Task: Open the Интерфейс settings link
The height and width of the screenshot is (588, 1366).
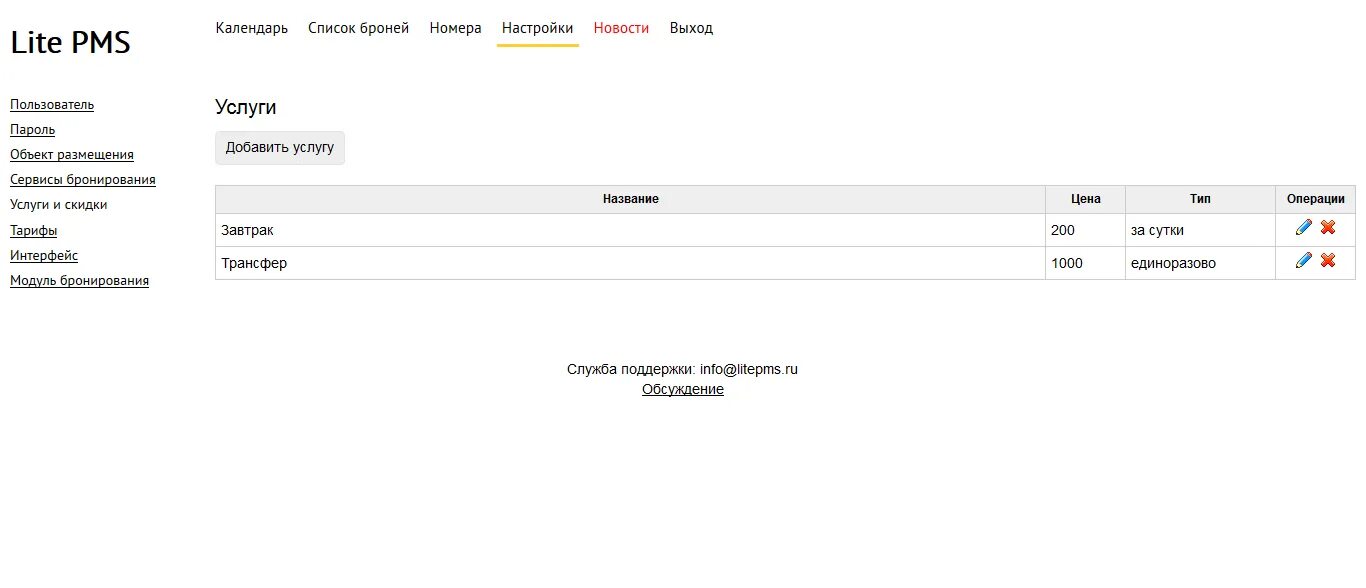Action: click(x=44, y=255)
